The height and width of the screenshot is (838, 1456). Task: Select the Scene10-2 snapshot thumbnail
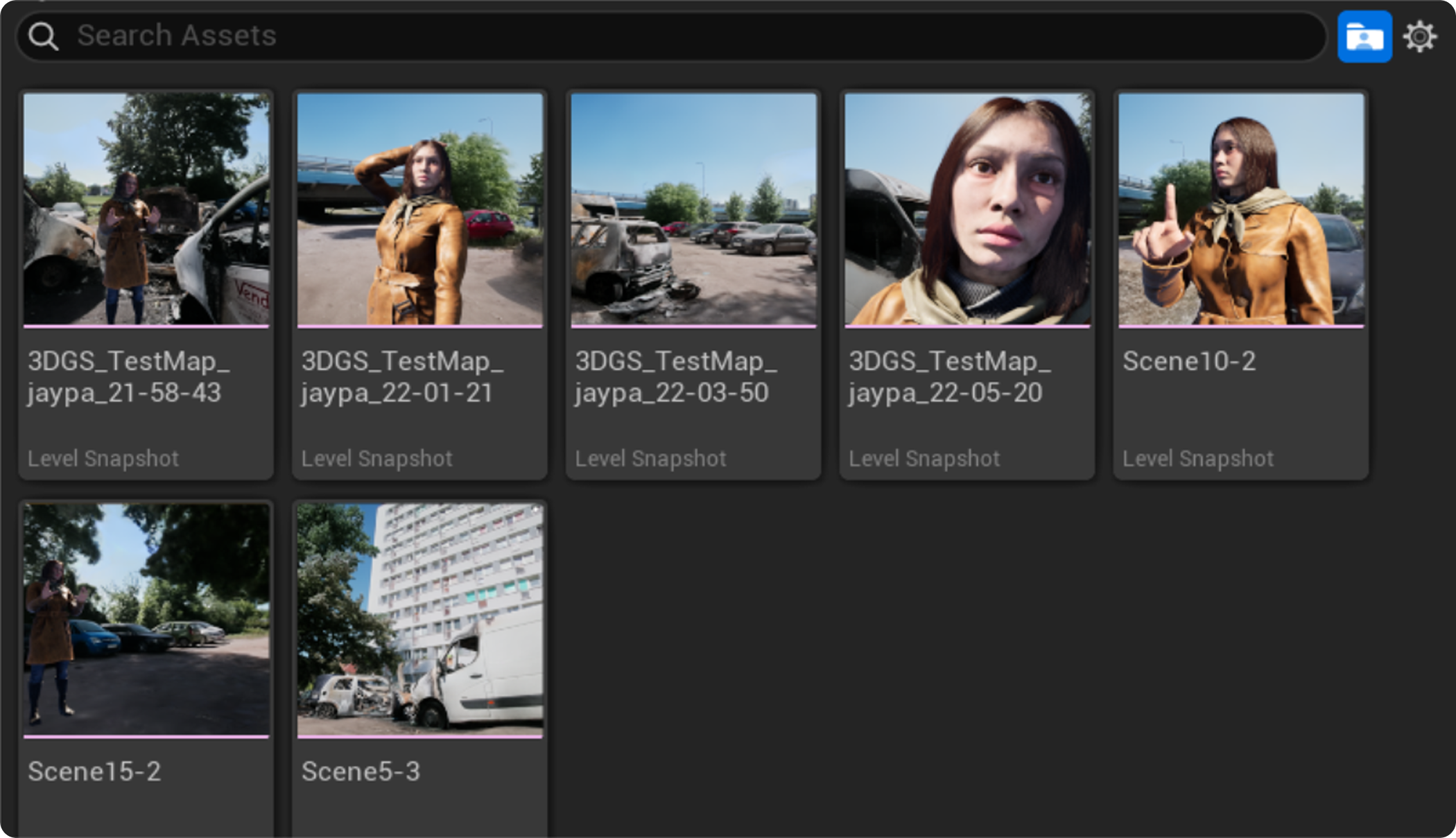pos(1241,209)
